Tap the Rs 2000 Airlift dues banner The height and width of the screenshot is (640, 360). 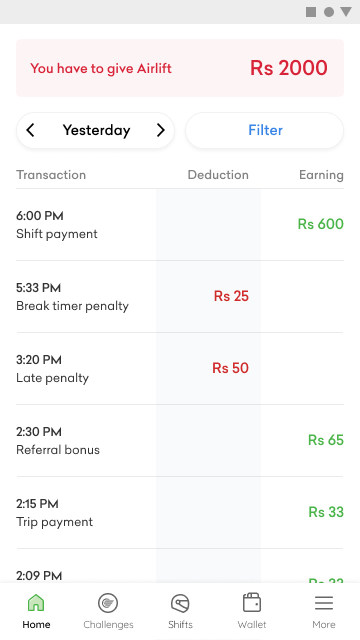click(x=180, y=68)
